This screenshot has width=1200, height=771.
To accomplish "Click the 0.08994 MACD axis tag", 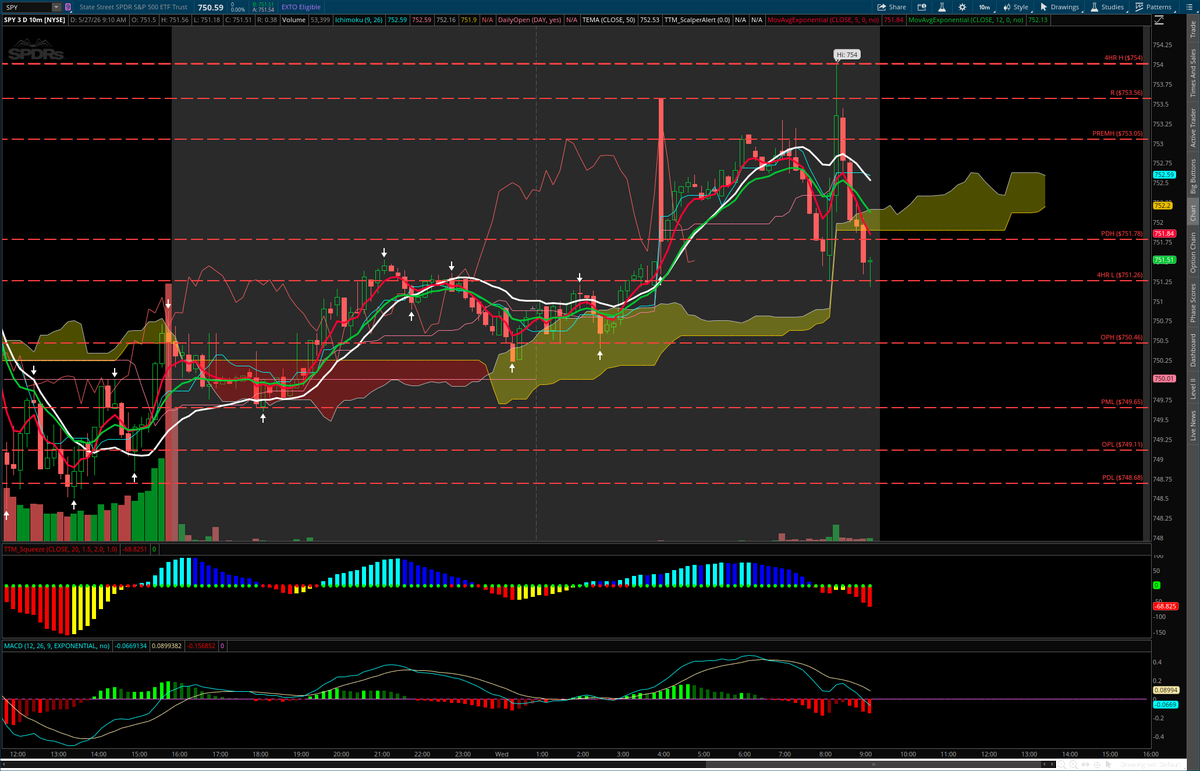I will [1164, 690].
